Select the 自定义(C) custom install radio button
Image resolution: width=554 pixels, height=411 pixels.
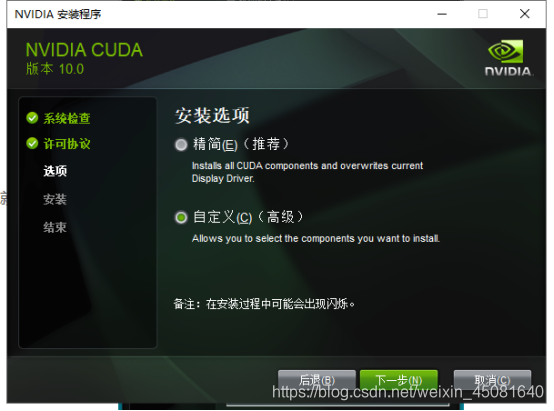(181, 217)
